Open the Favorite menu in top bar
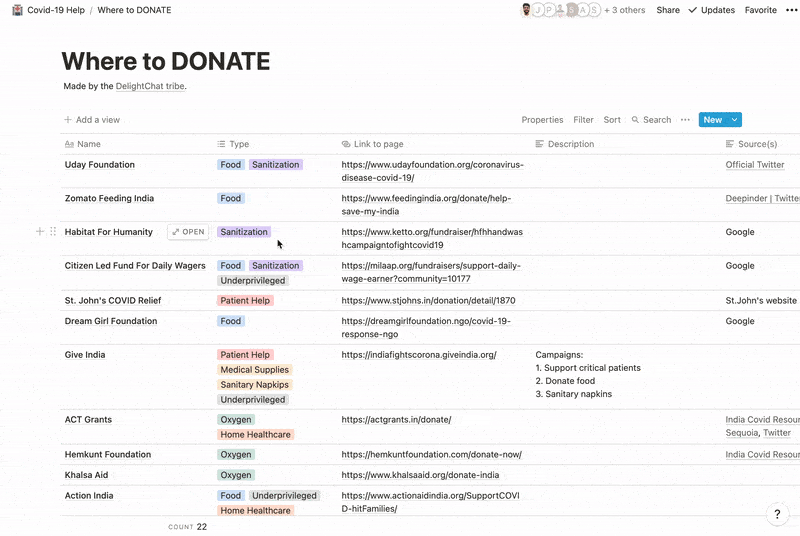 760,10
